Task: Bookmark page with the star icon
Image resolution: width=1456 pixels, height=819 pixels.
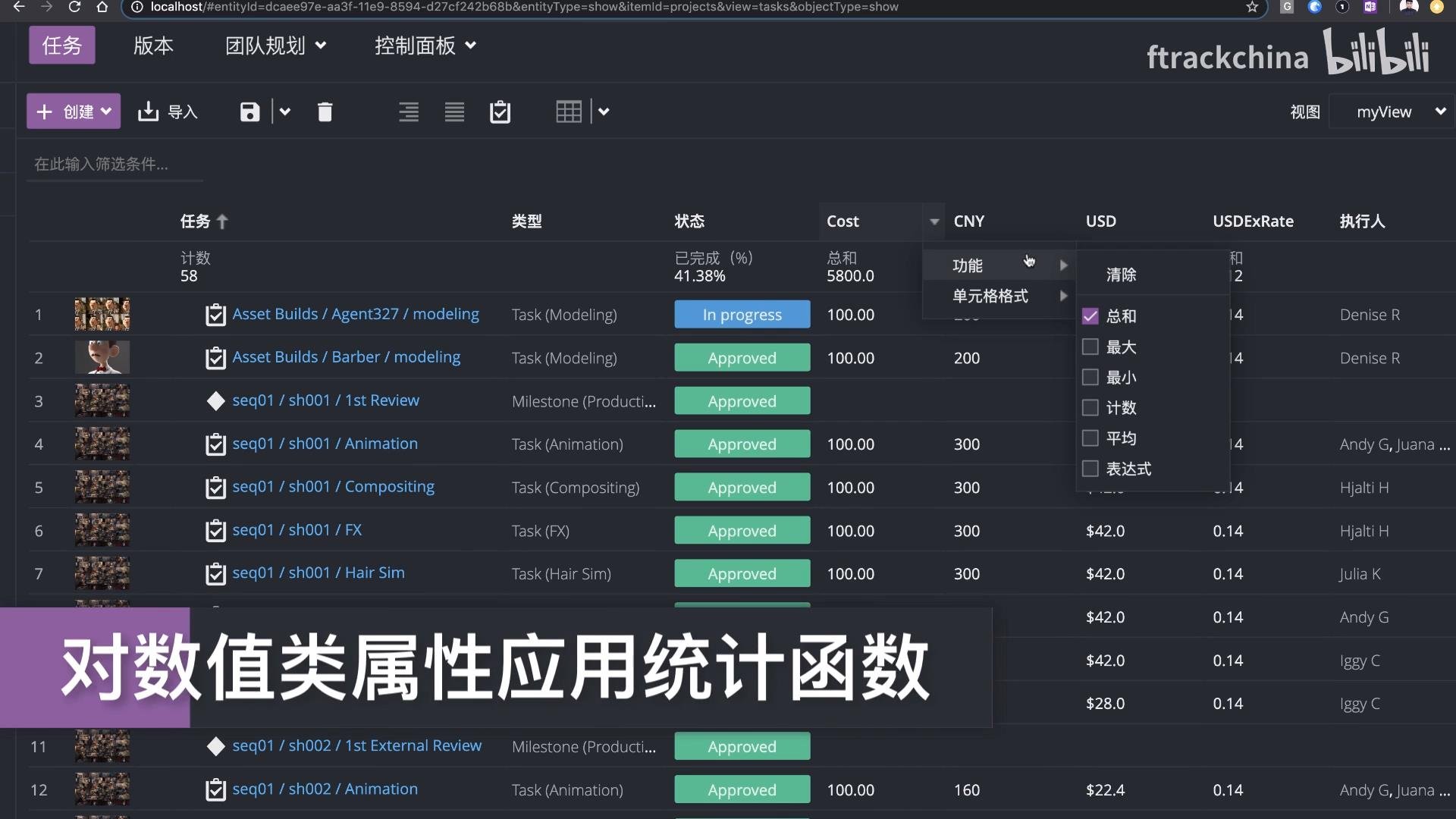Action: click(x=1252, y=7)
